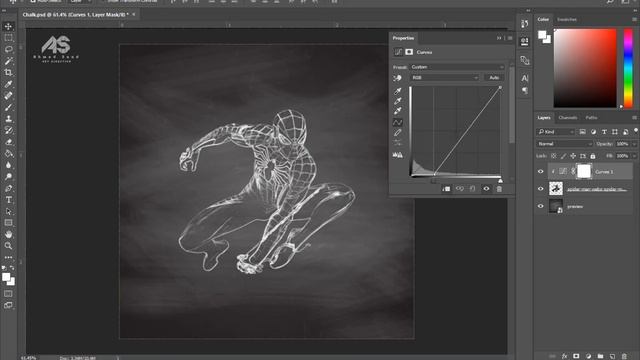
Task: Change screen mode at toolbar bottom
Action: point(8,305)
